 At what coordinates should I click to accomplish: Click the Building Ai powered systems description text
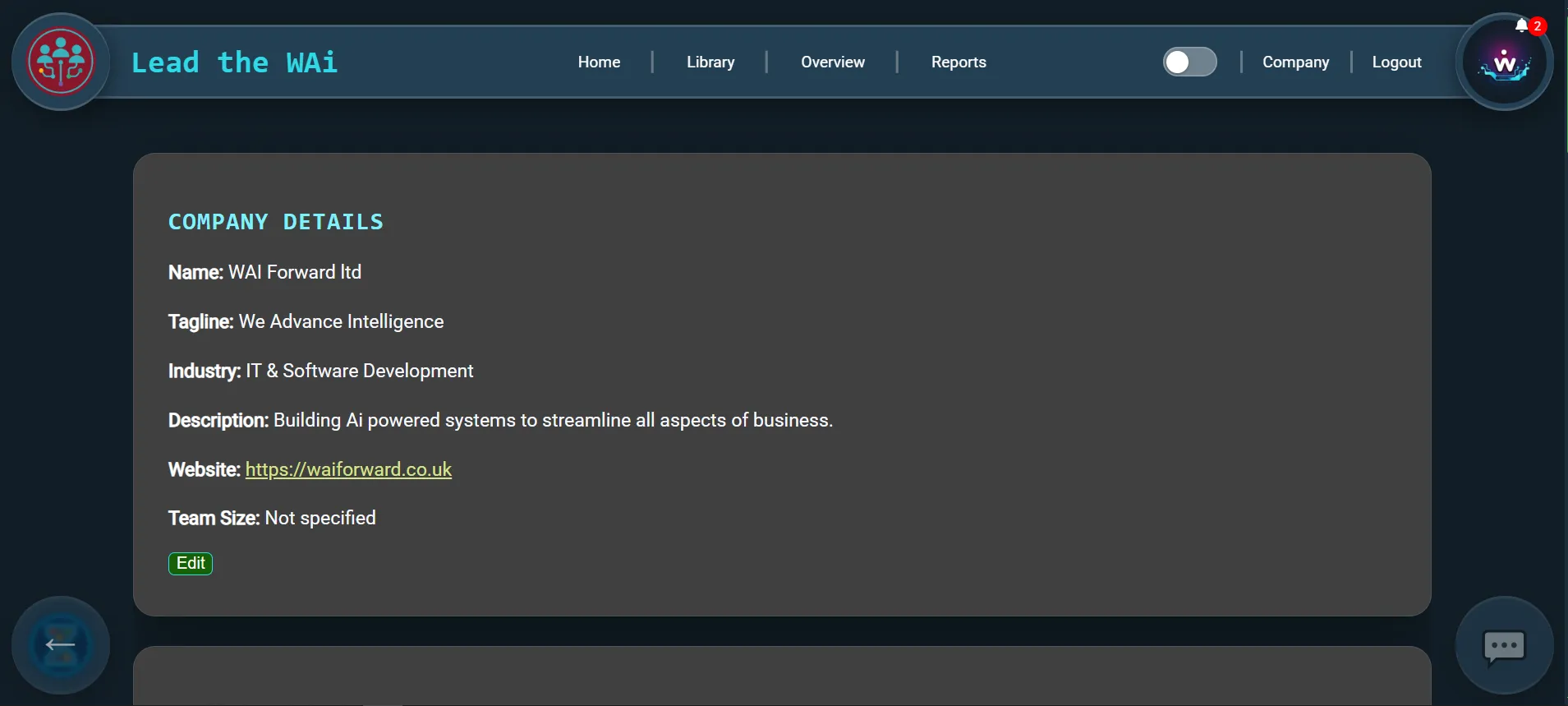pos(553,420)
